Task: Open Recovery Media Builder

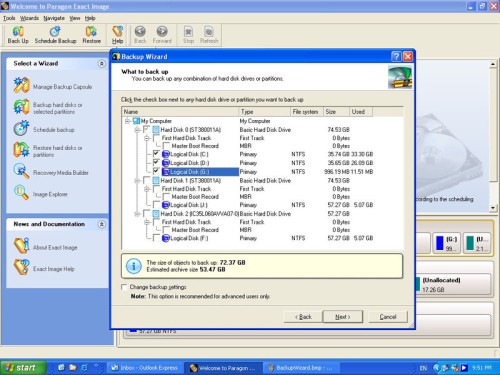Action: [21, 171]
